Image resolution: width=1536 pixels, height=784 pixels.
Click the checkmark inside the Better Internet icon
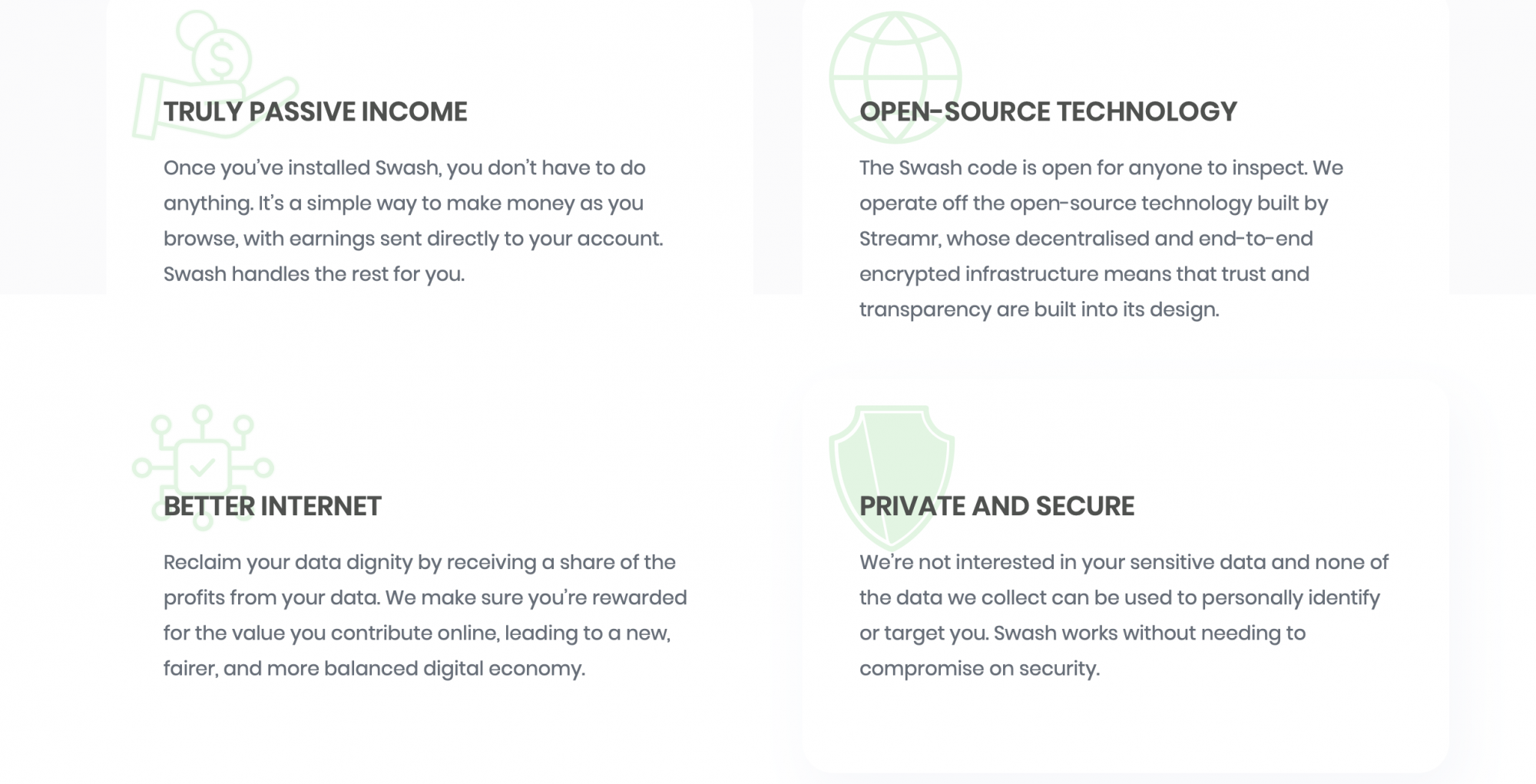[x=202, y=466]
